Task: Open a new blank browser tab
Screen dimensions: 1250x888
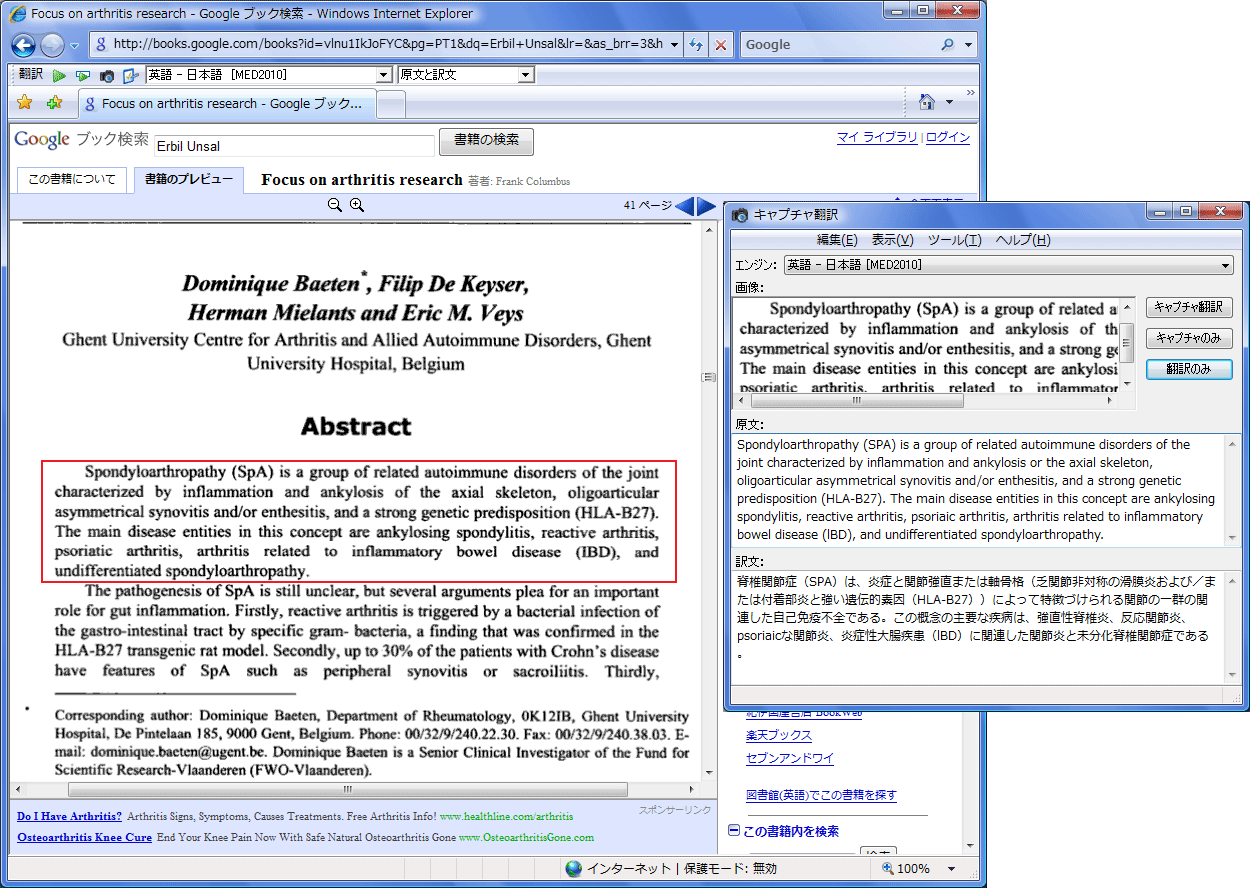Action: (x=391, y=104)
